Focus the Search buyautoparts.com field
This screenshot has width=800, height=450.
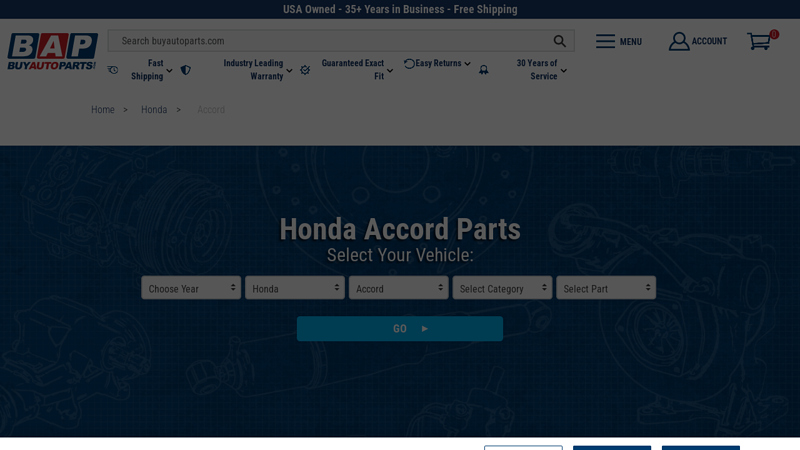coord(341,41)
